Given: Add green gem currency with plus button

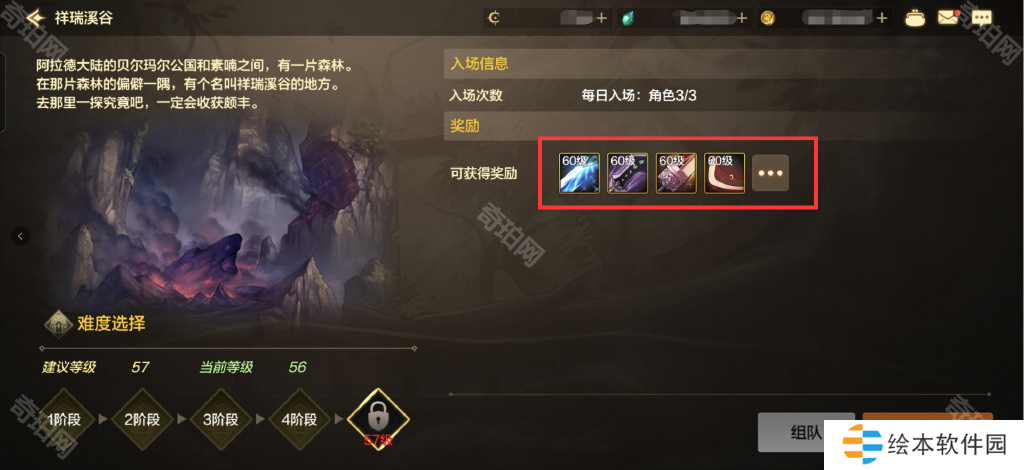Looking at the screenshot, I should [741, 18].
